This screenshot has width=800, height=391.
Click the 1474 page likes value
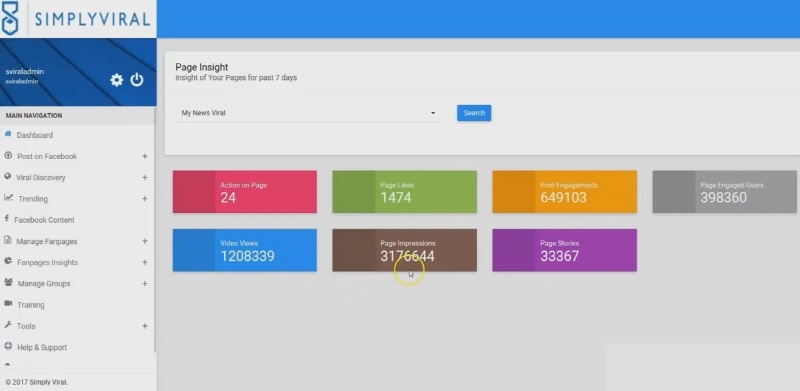pos(396,198)
